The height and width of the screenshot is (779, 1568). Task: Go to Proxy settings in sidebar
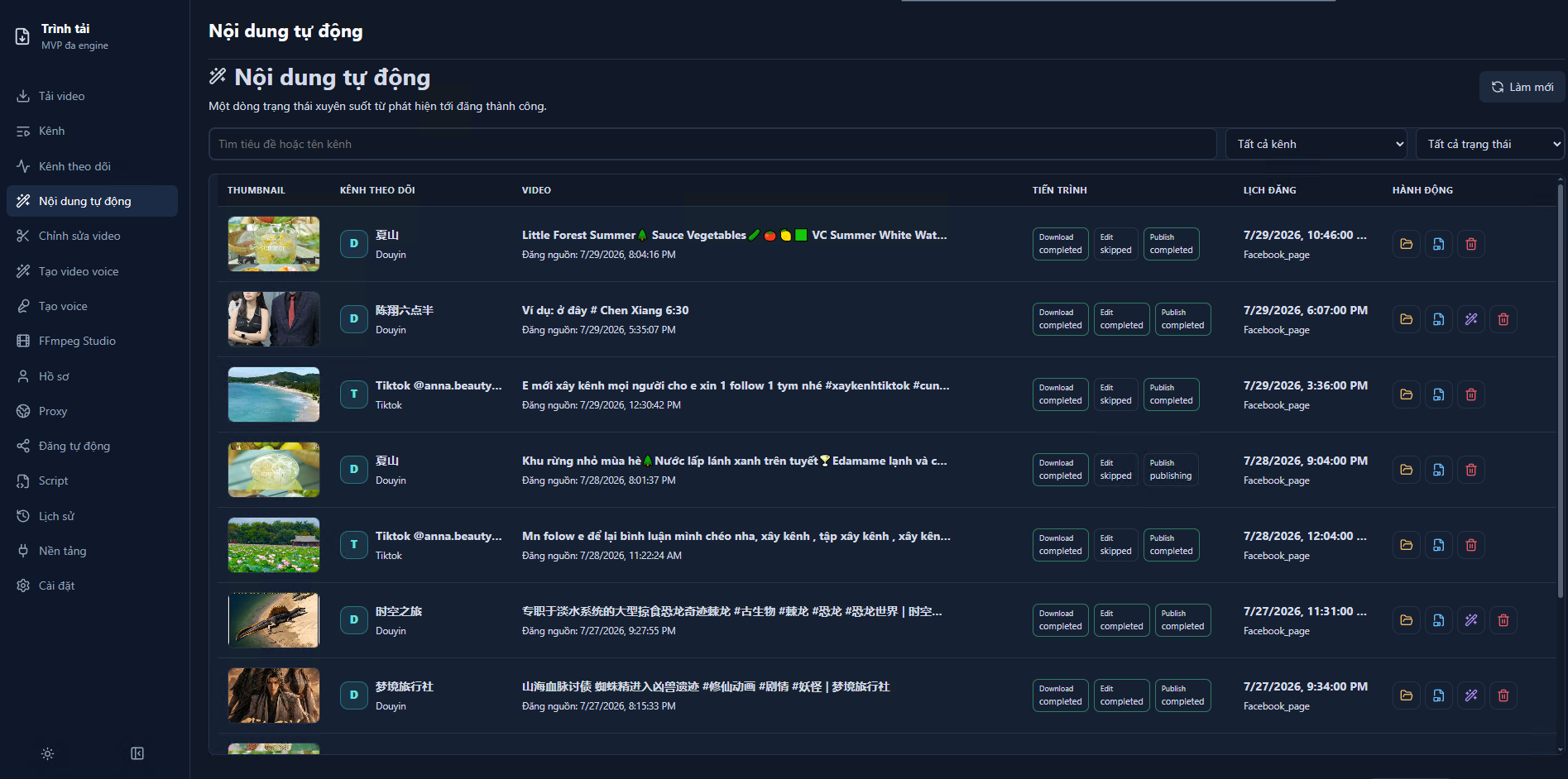92,411
